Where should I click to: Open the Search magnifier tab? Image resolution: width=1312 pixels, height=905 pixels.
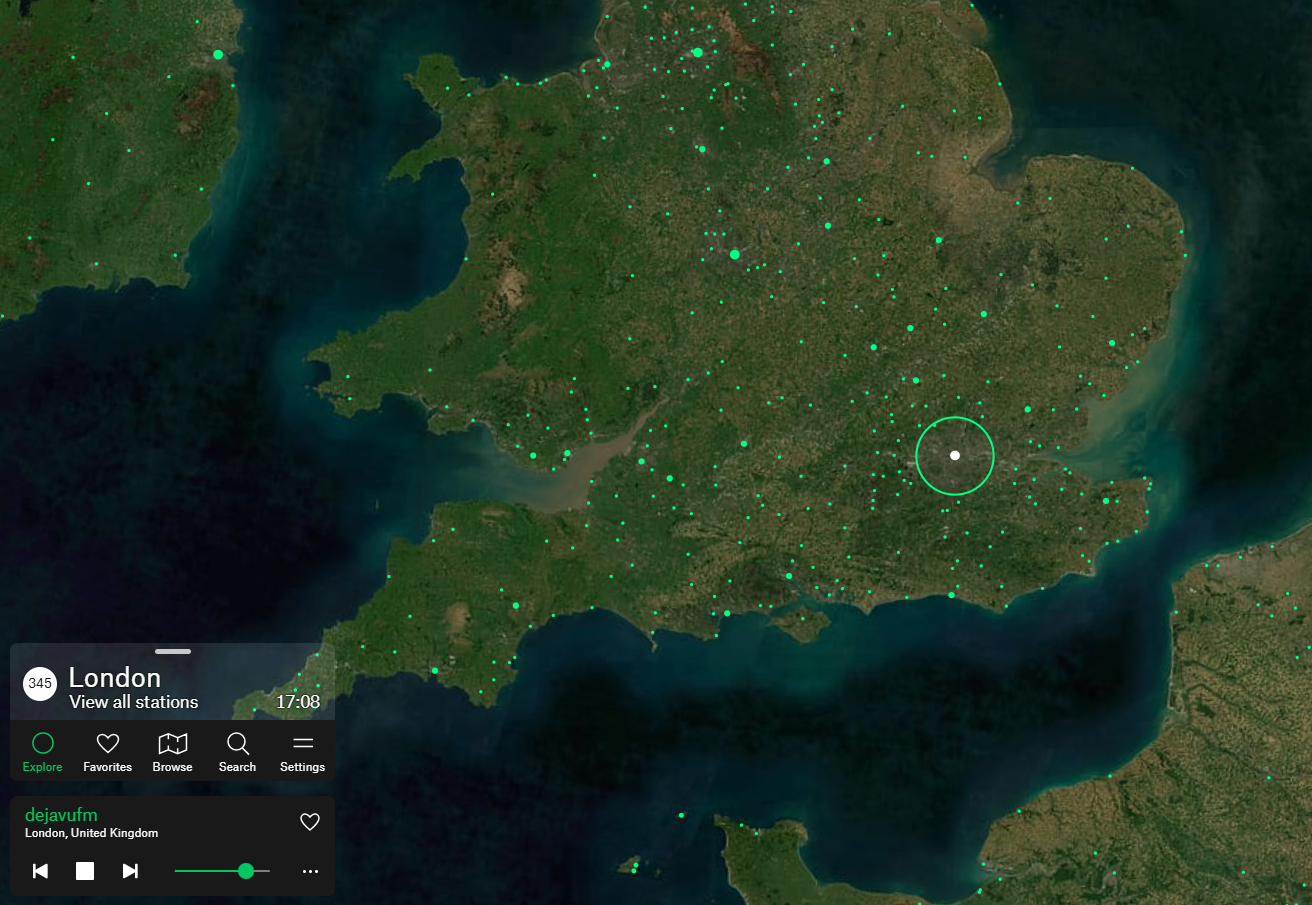(x=237, y=752)
